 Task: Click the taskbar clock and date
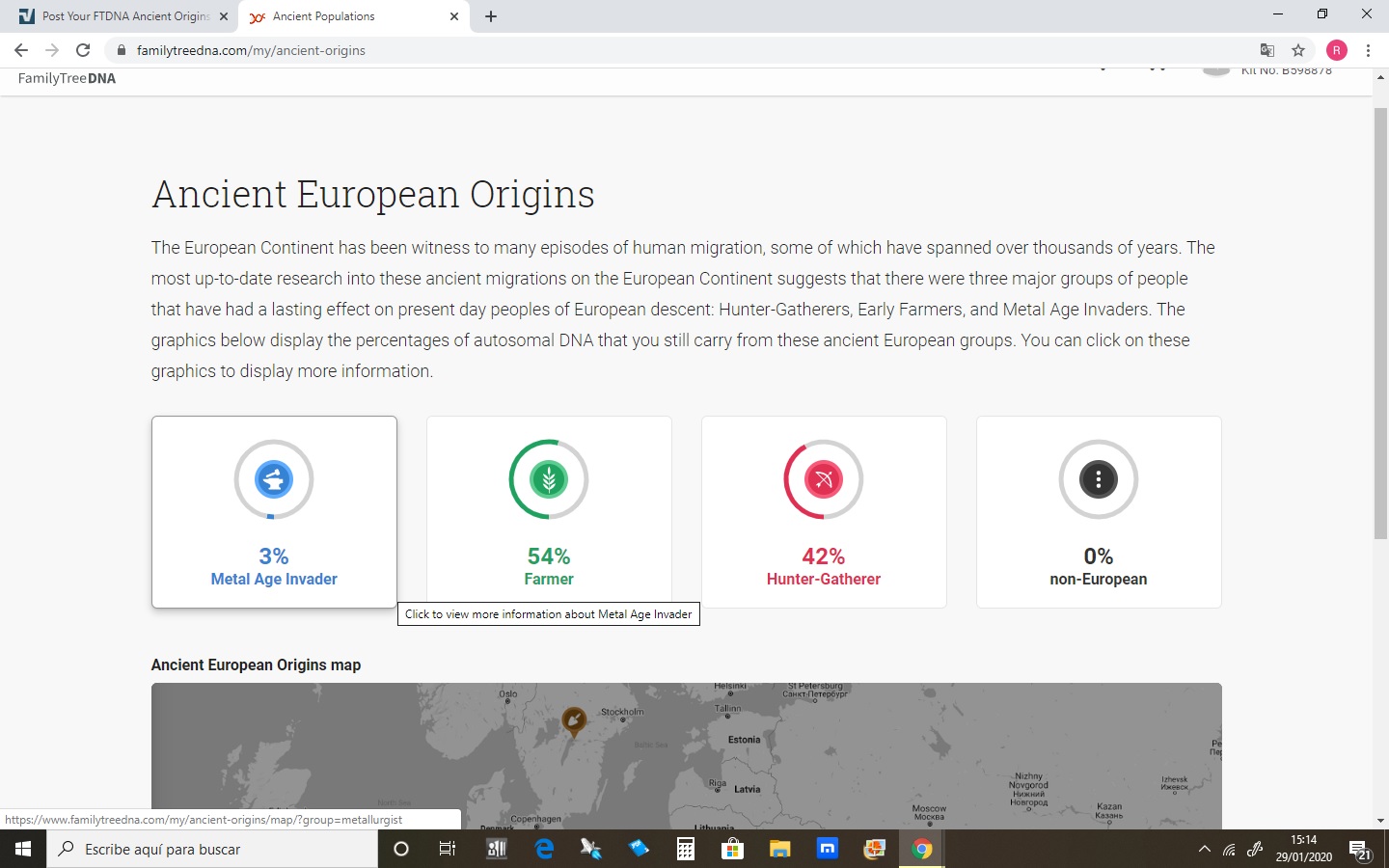point(1304,849)
